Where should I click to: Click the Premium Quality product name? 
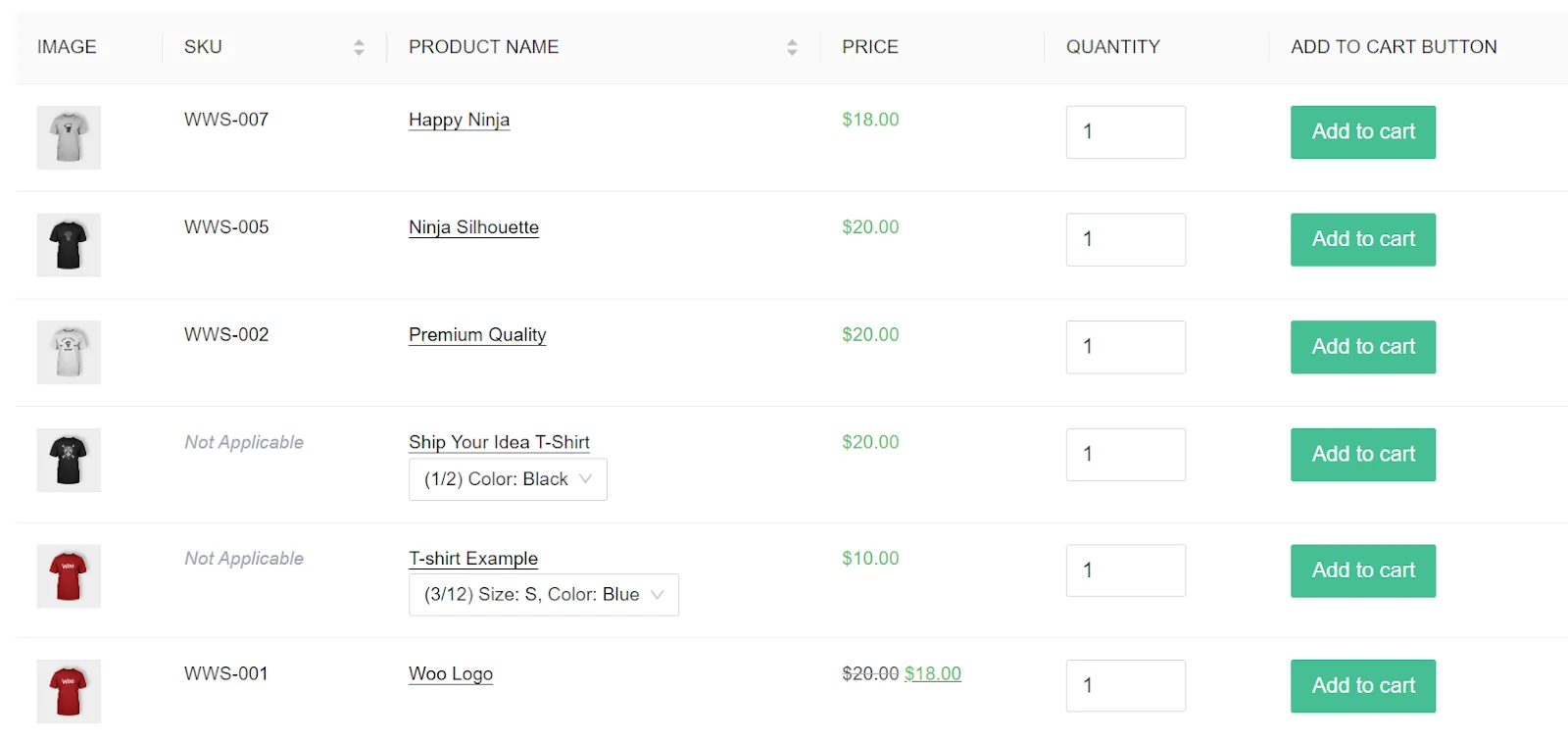click(x=476, y=334)
